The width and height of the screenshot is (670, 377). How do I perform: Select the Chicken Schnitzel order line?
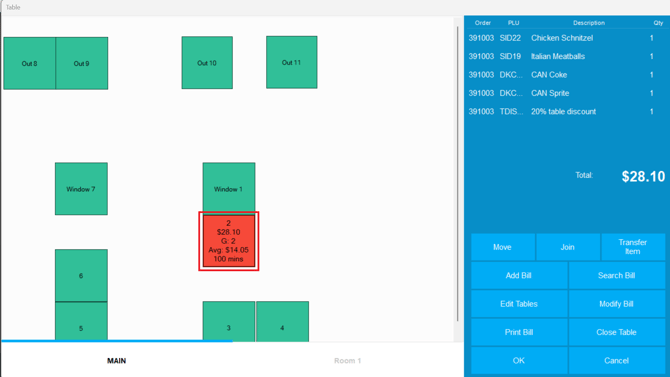coord(566,38)
